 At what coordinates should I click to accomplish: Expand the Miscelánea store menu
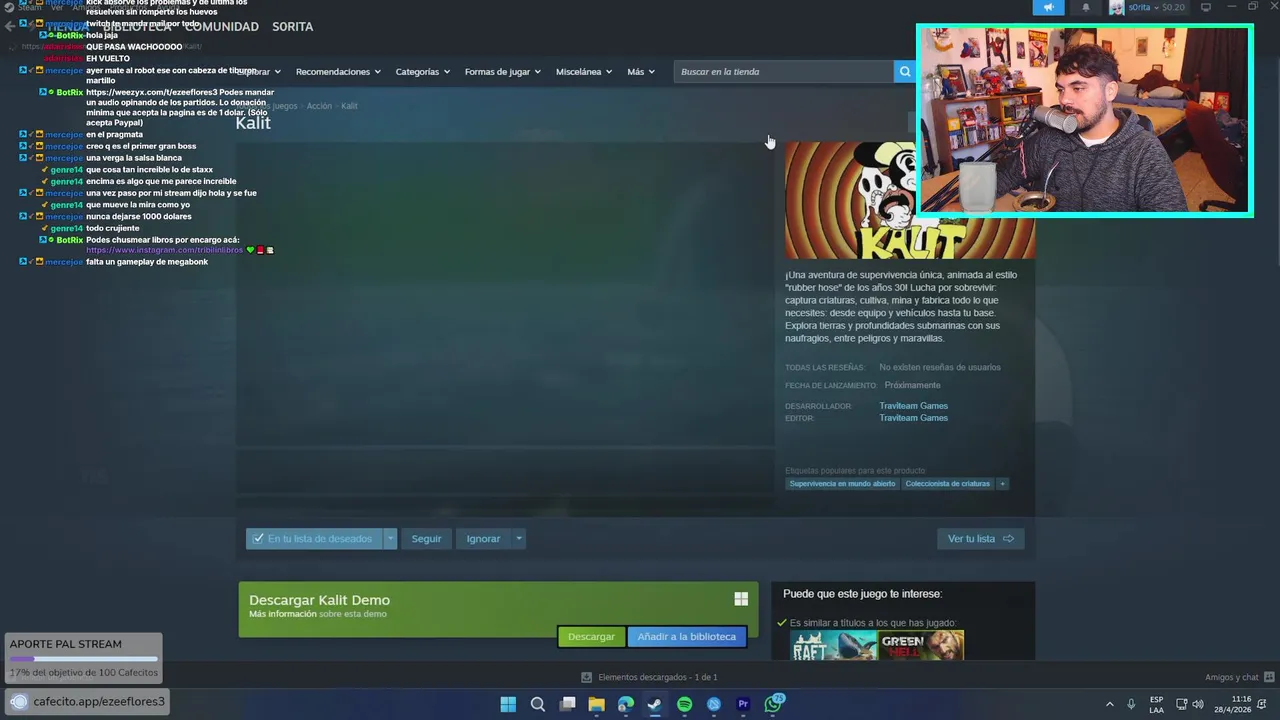point(583,72)
